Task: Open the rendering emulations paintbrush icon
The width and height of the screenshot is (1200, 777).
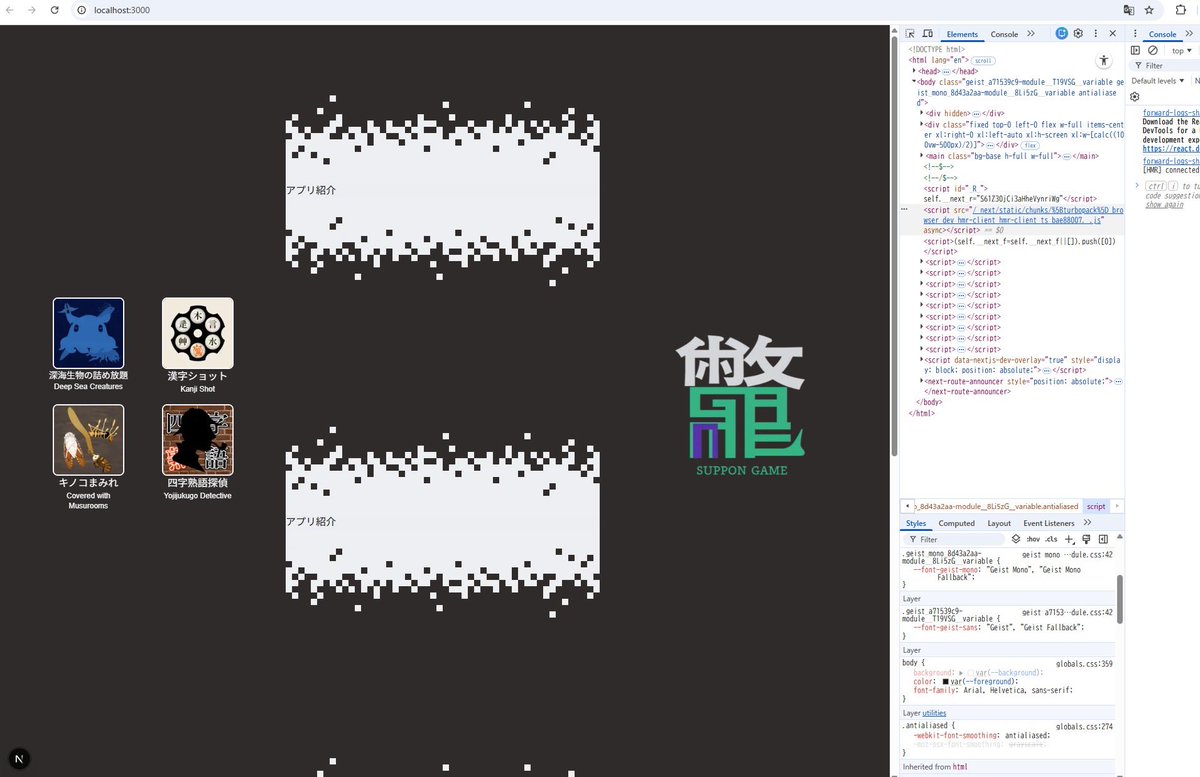Action: coord(1086,539)
